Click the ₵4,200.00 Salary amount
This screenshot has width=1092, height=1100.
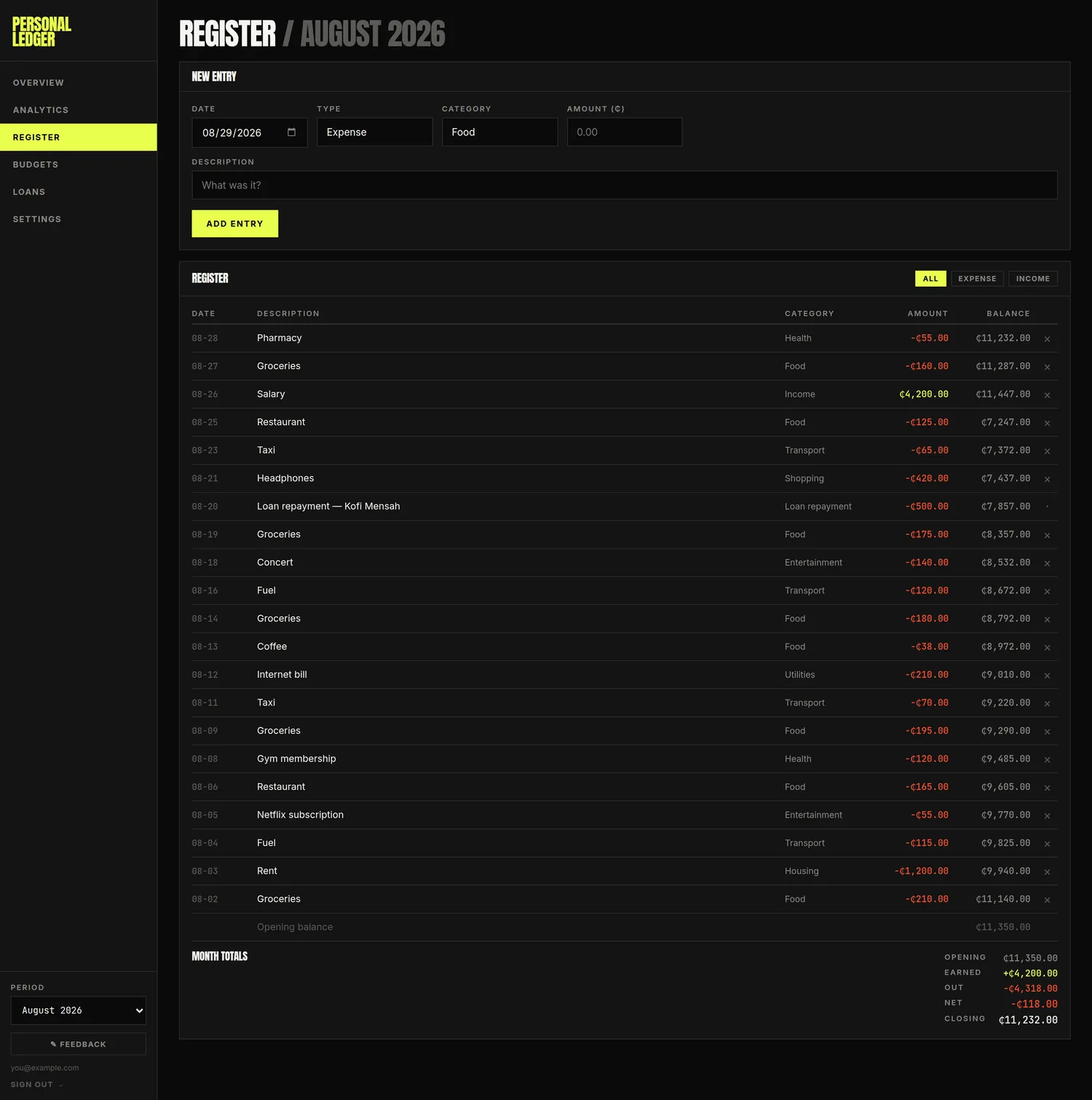point(924,395)
